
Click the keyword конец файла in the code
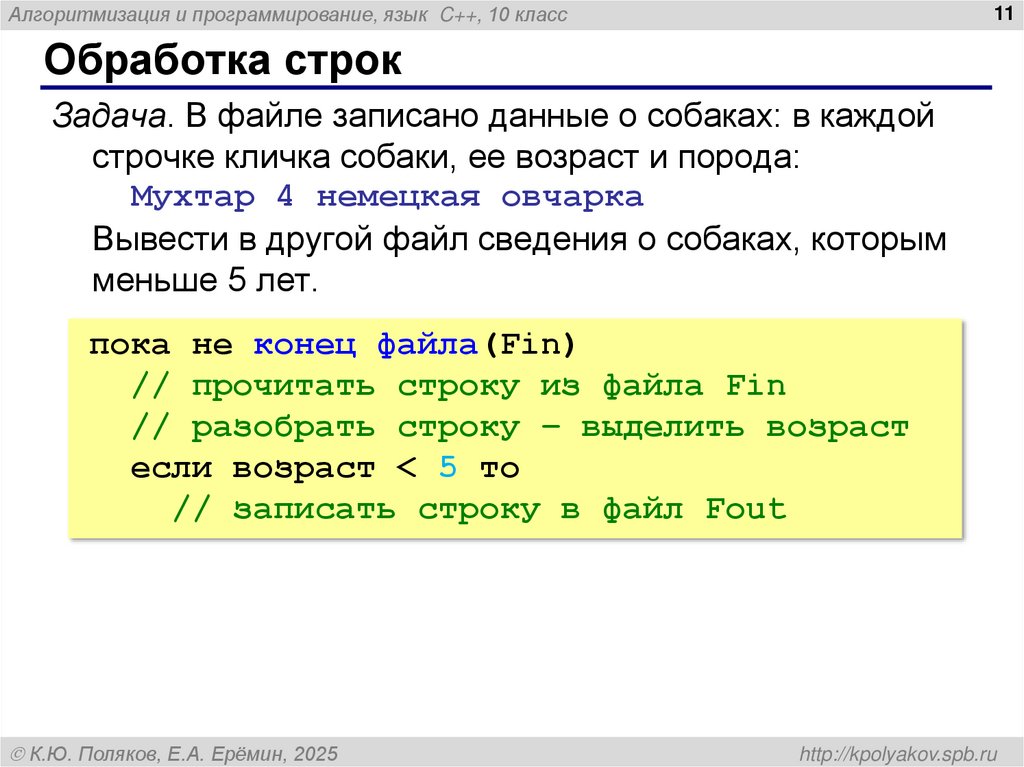tap(368, 343)
